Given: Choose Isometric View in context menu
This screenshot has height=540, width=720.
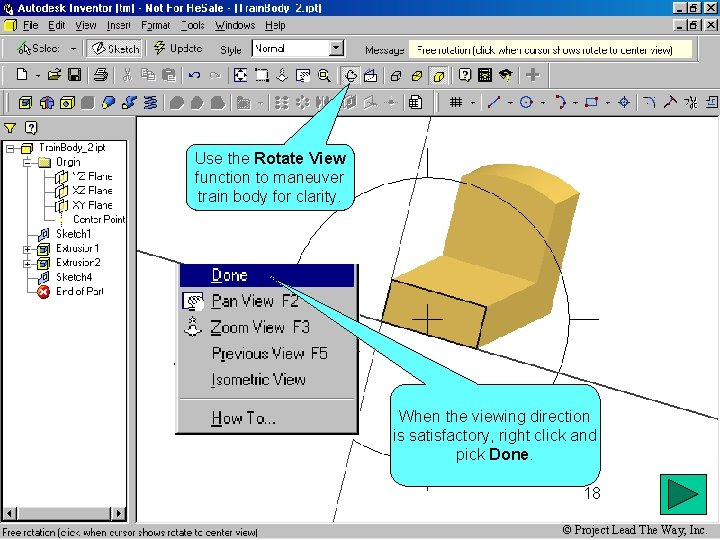Looking at the screenshot, I should (267, 380).
